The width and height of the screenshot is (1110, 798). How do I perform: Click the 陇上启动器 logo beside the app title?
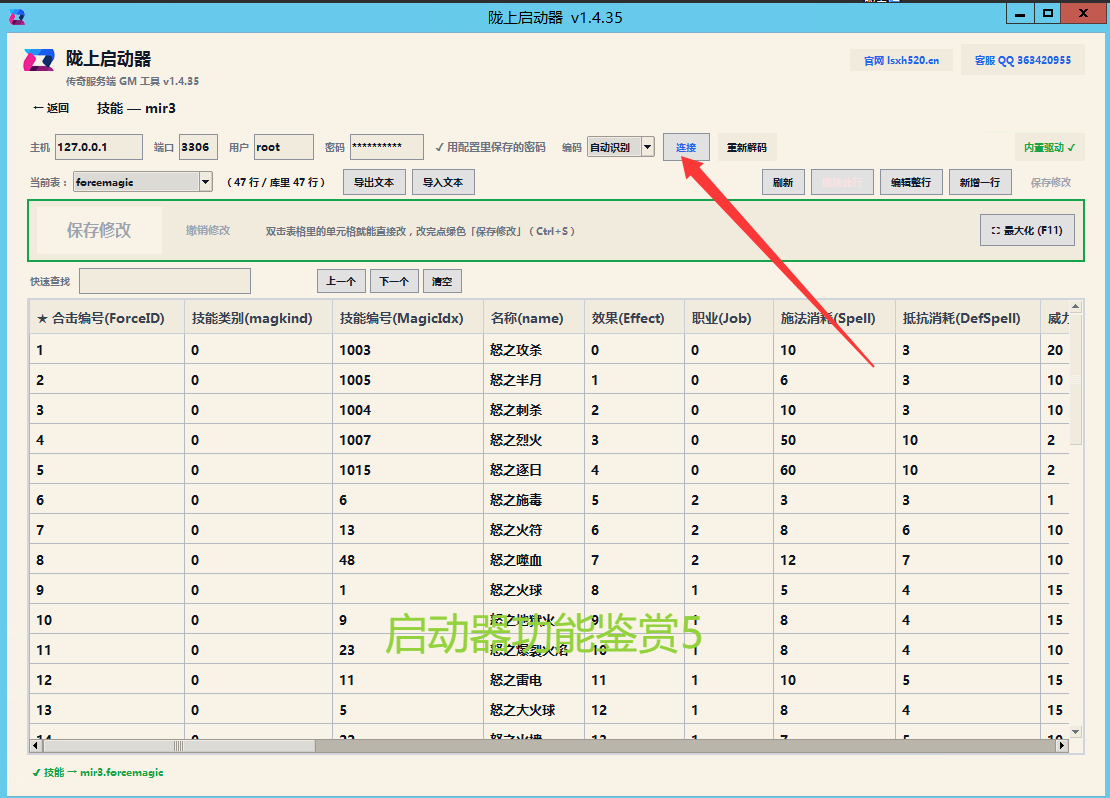(x=39, y=59)
